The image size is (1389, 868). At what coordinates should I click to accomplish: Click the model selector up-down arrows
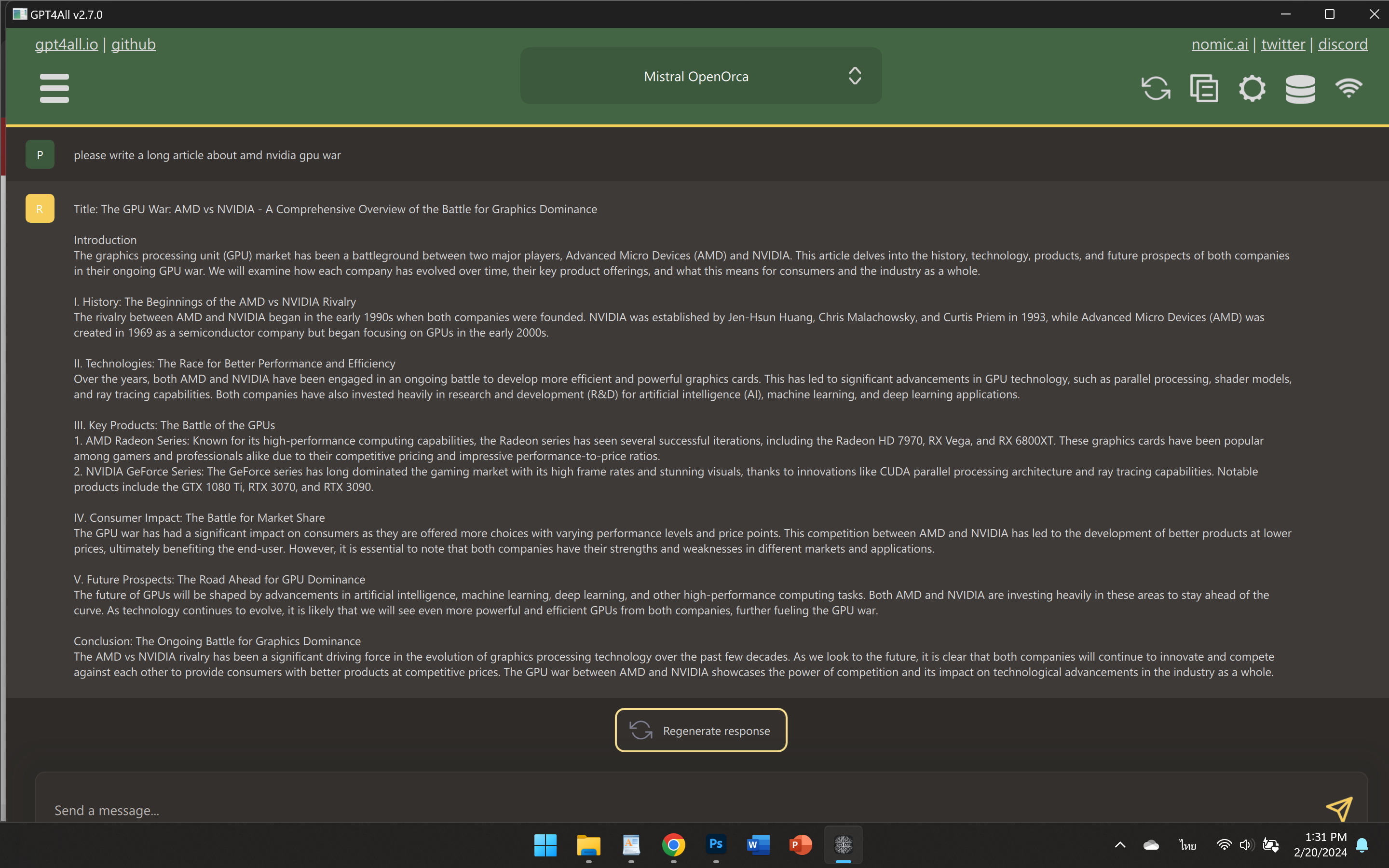pyautogui.click(x=855, y=76)
